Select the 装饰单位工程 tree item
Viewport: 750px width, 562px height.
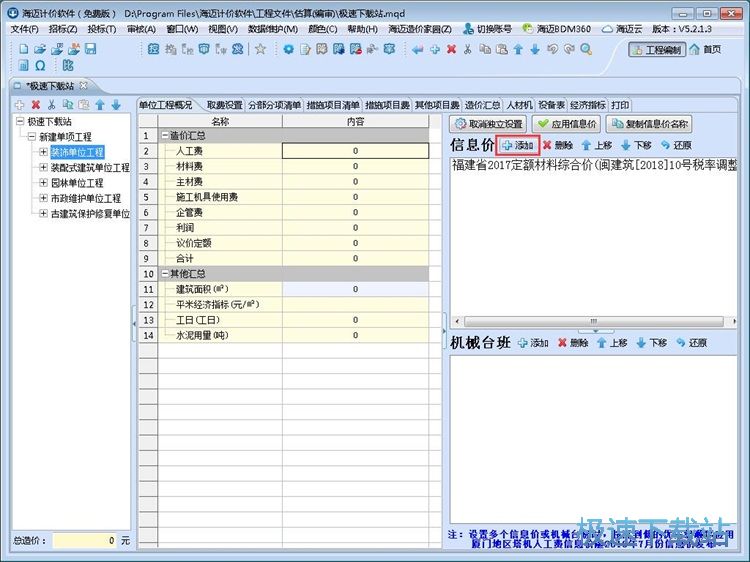click(77, 152)
